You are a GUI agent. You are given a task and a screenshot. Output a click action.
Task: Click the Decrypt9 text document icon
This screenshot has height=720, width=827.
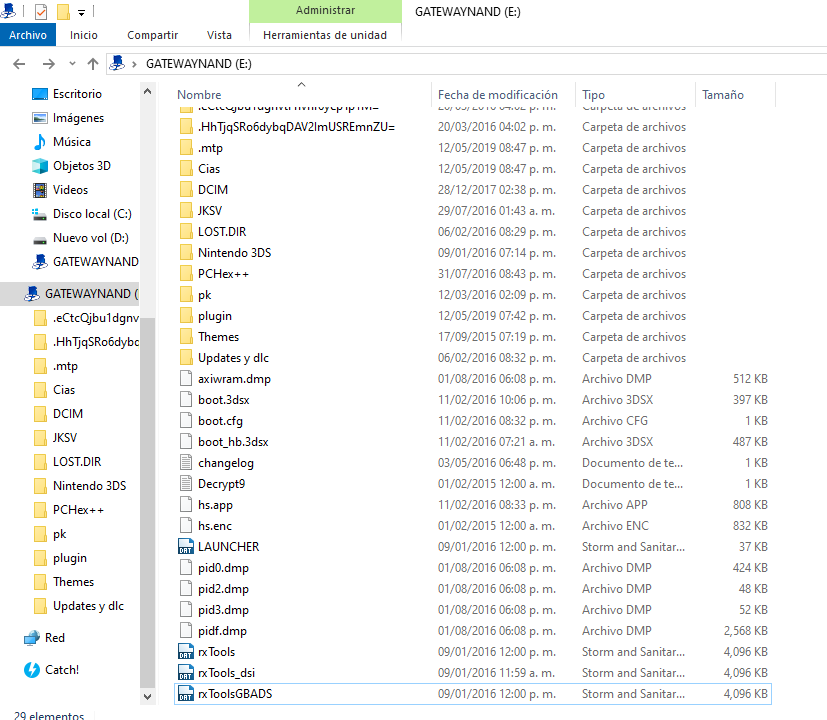pyautogui.click(x=186, y=484)
